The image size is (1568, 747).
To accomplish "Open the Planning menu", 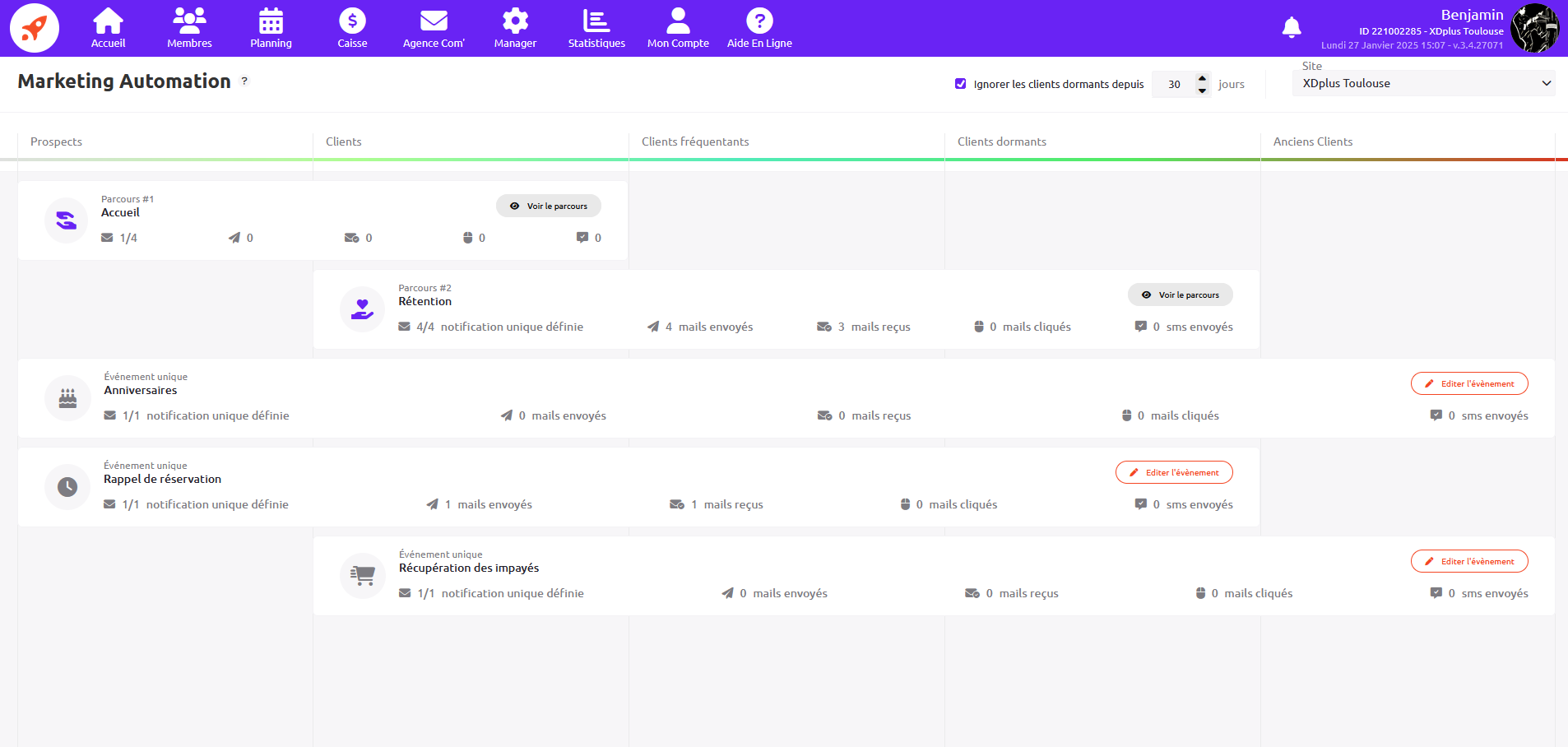I will tap(271, 28).
